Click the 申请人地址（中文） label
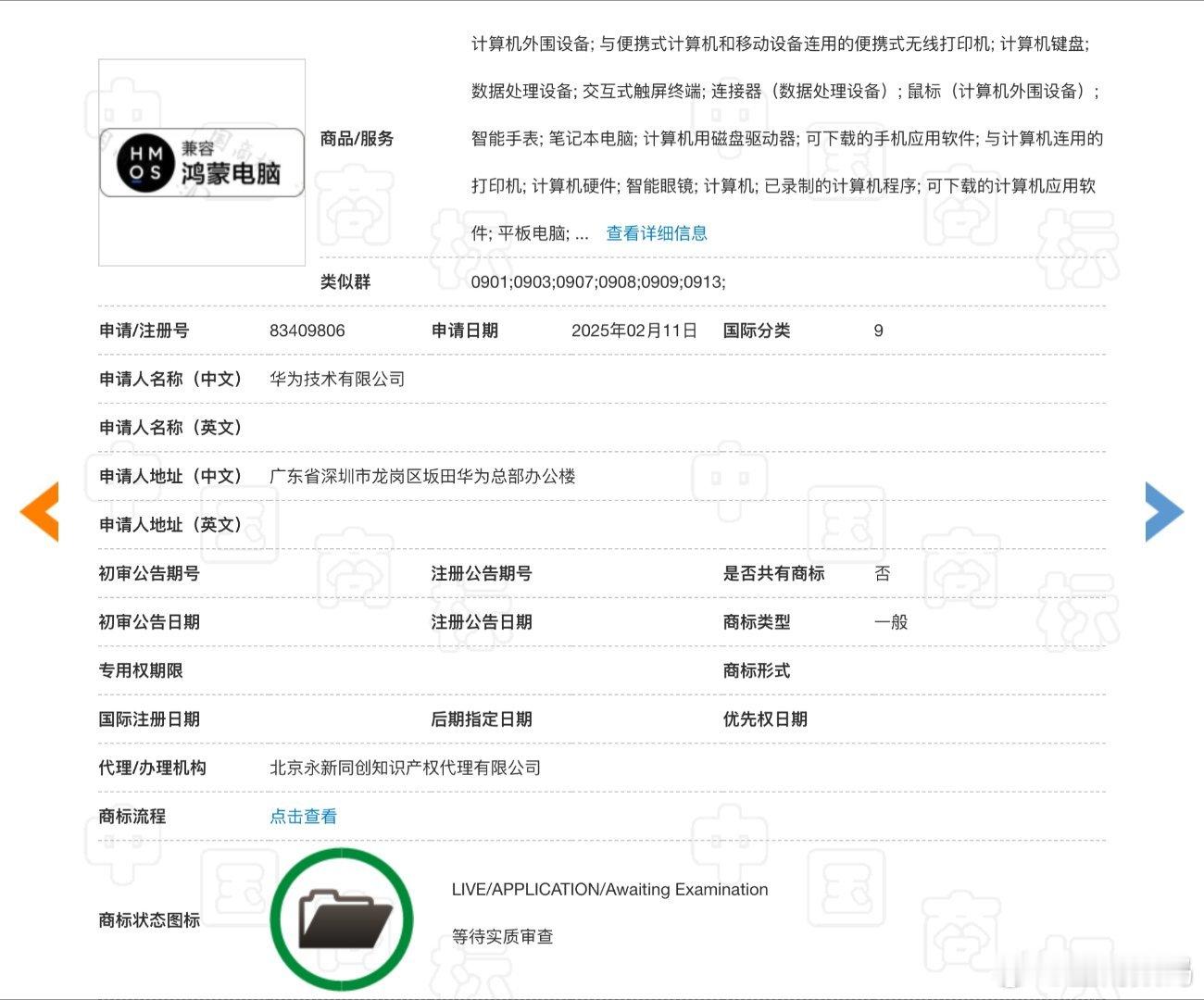 (170, 476)
